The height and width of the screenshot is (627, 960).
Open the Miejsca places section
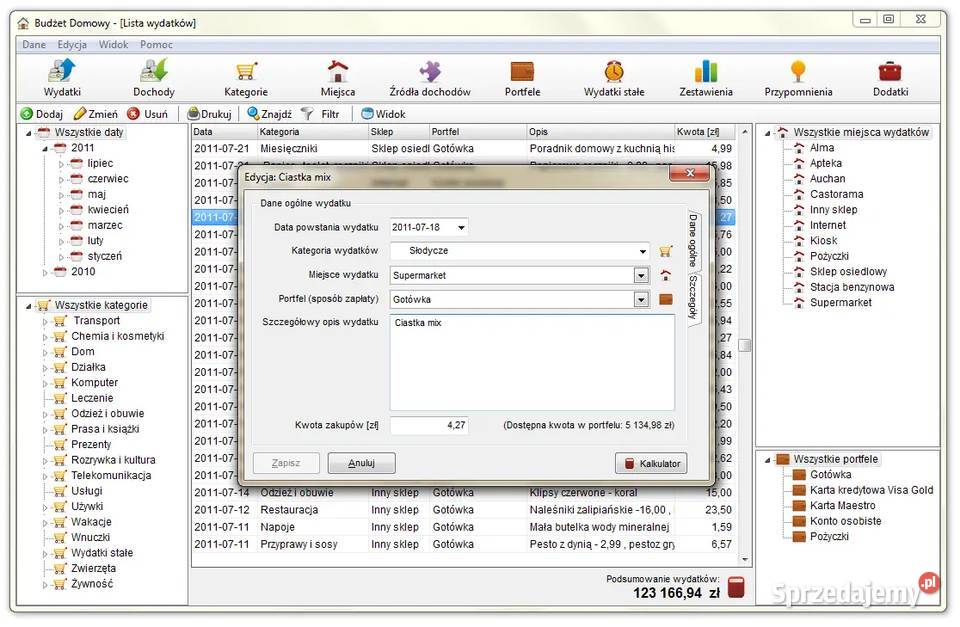(x=338, y=78)
